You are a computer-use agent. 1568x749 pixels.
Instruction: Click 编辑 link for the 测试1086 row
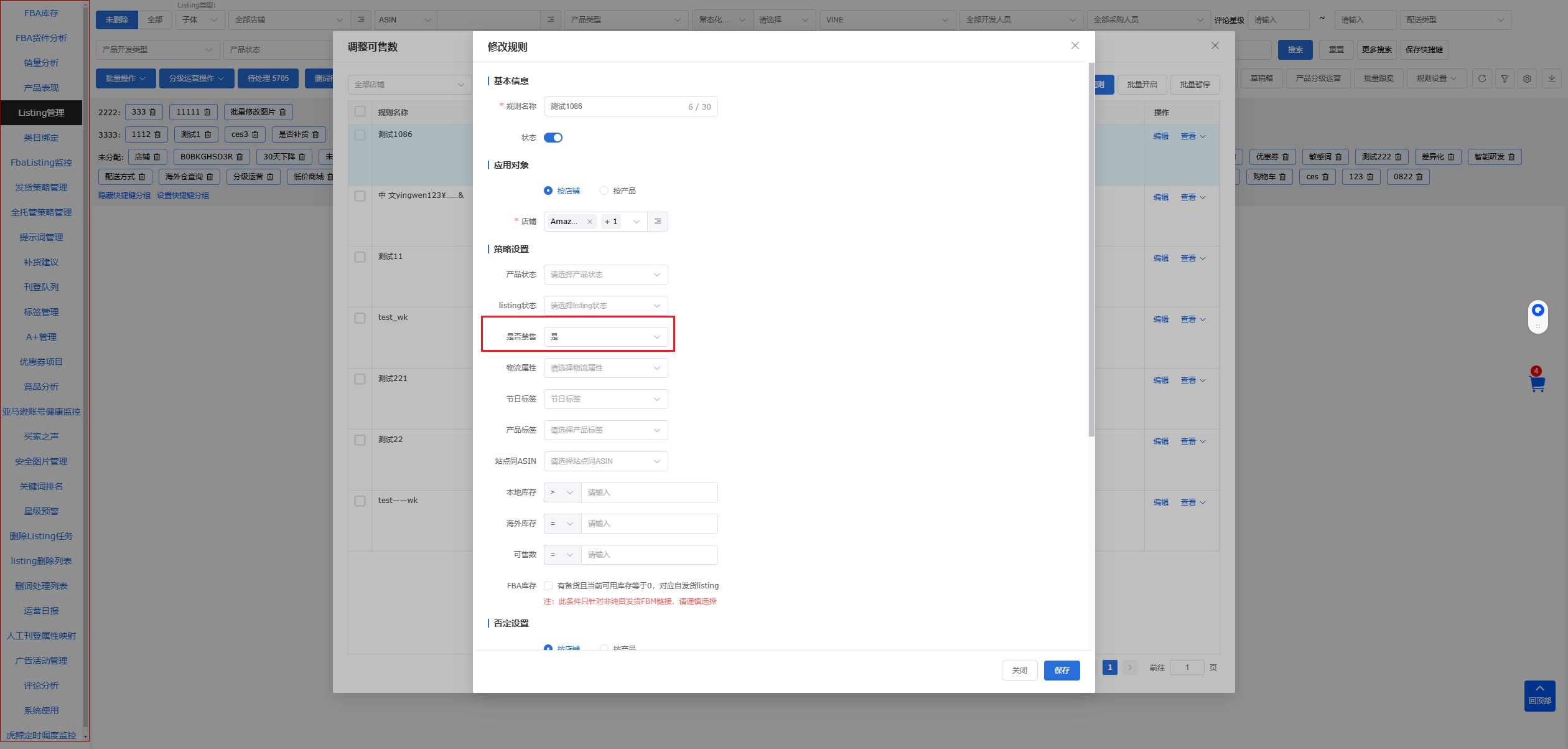(1160, 136)
